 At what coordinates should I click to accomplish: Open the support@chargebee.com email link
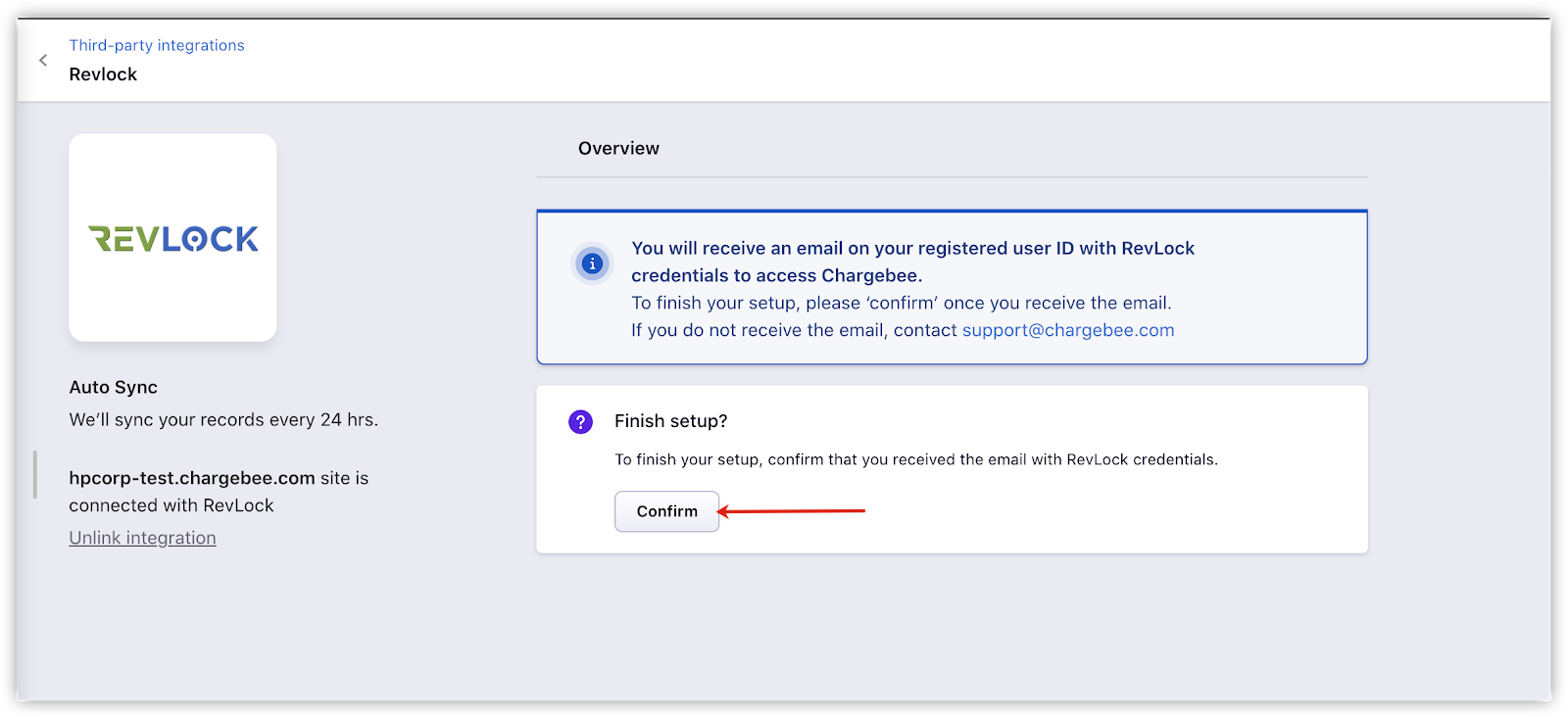pyautogui.click(x=1068, y=330)
